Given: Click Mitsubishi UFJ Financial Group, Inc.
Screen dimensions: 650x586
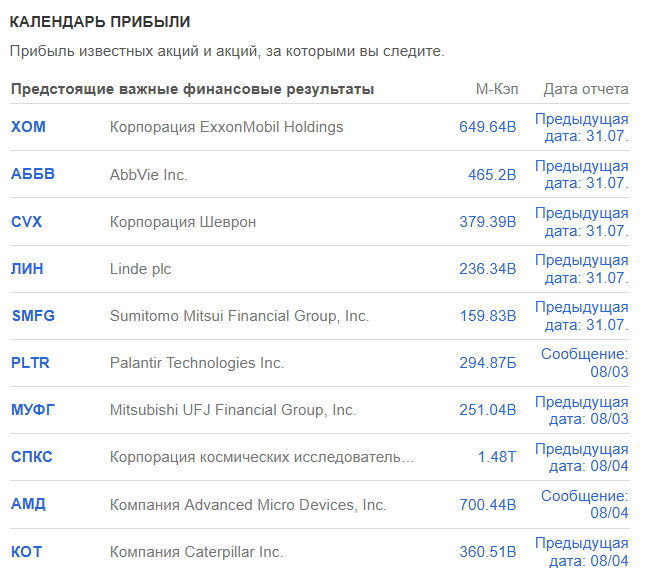Looking at the screenshot, I should pyautogui.click(x=233, y=410).
